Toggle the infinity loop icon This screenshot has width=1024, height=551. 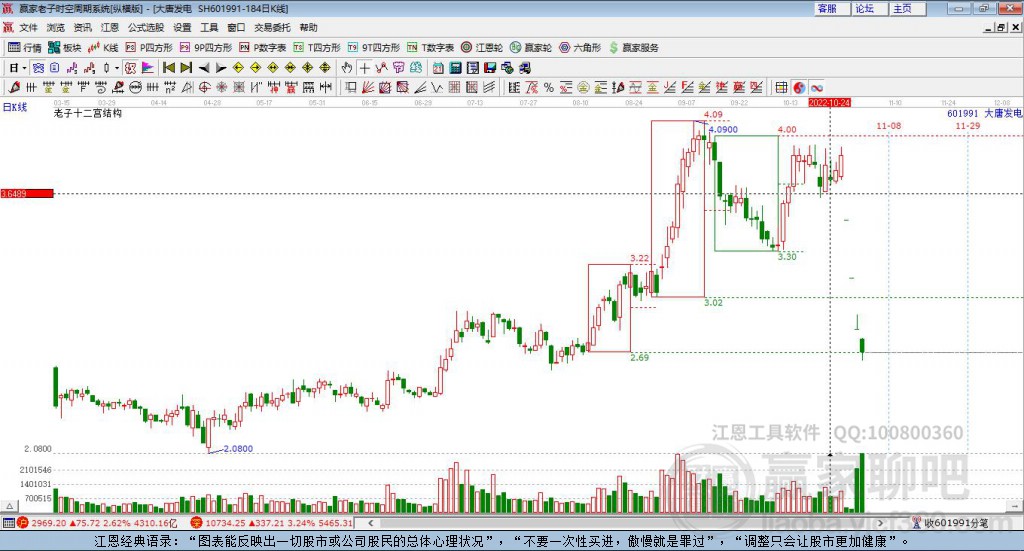click(x=816, y=87)
